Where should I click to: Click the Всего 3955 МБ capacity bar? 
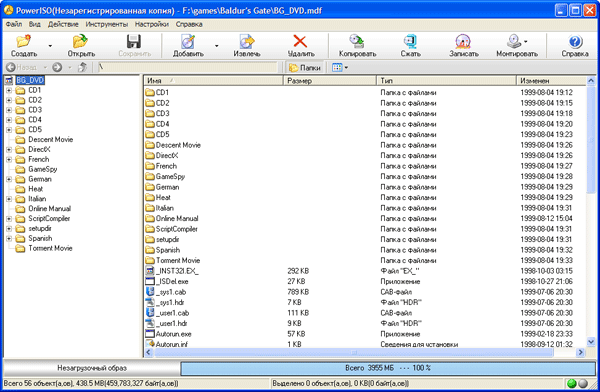pos(388,368)
